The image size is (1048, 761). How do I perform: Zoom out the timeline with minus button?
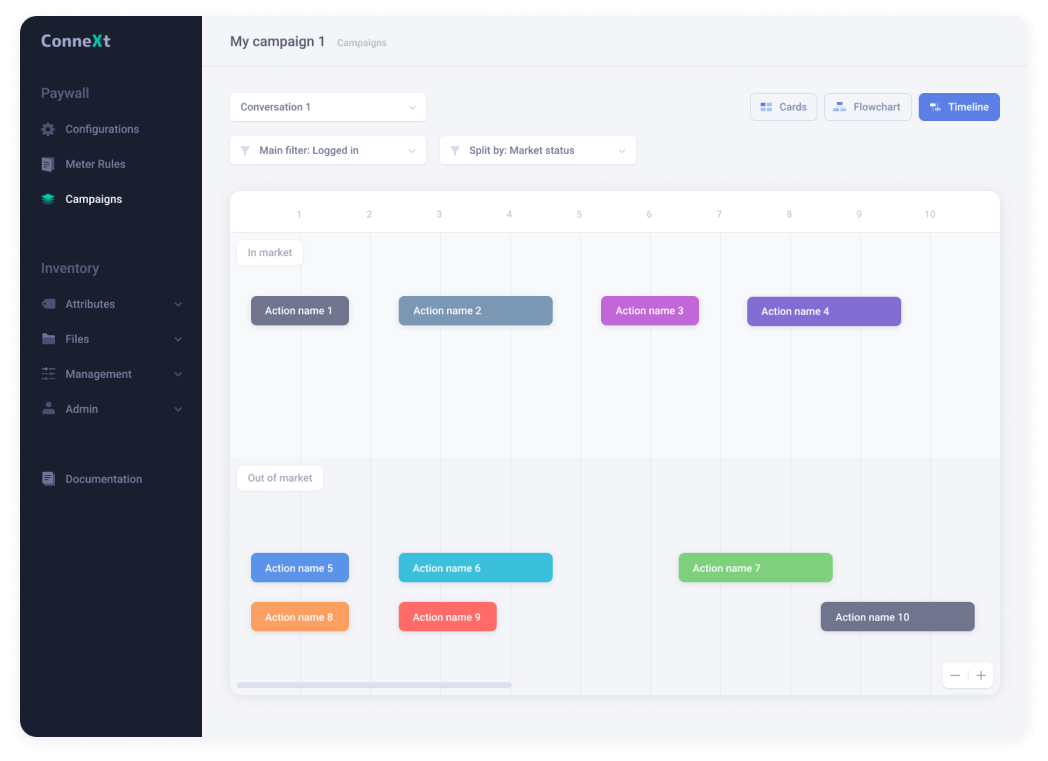click(955, 676)
